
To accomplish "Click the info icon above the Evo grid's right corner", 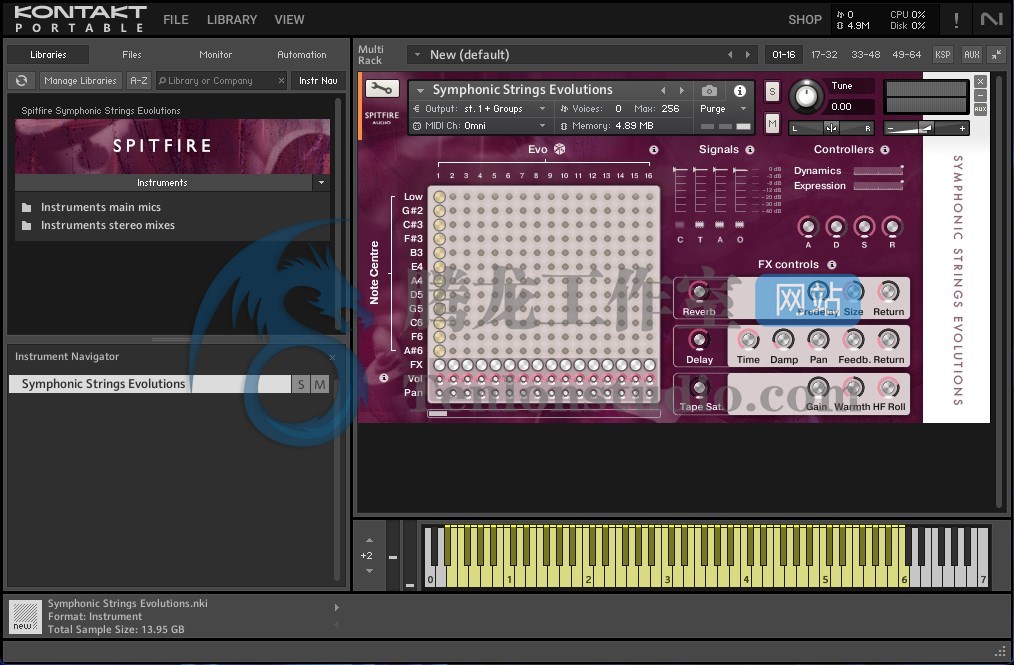I will click(654, 149).
